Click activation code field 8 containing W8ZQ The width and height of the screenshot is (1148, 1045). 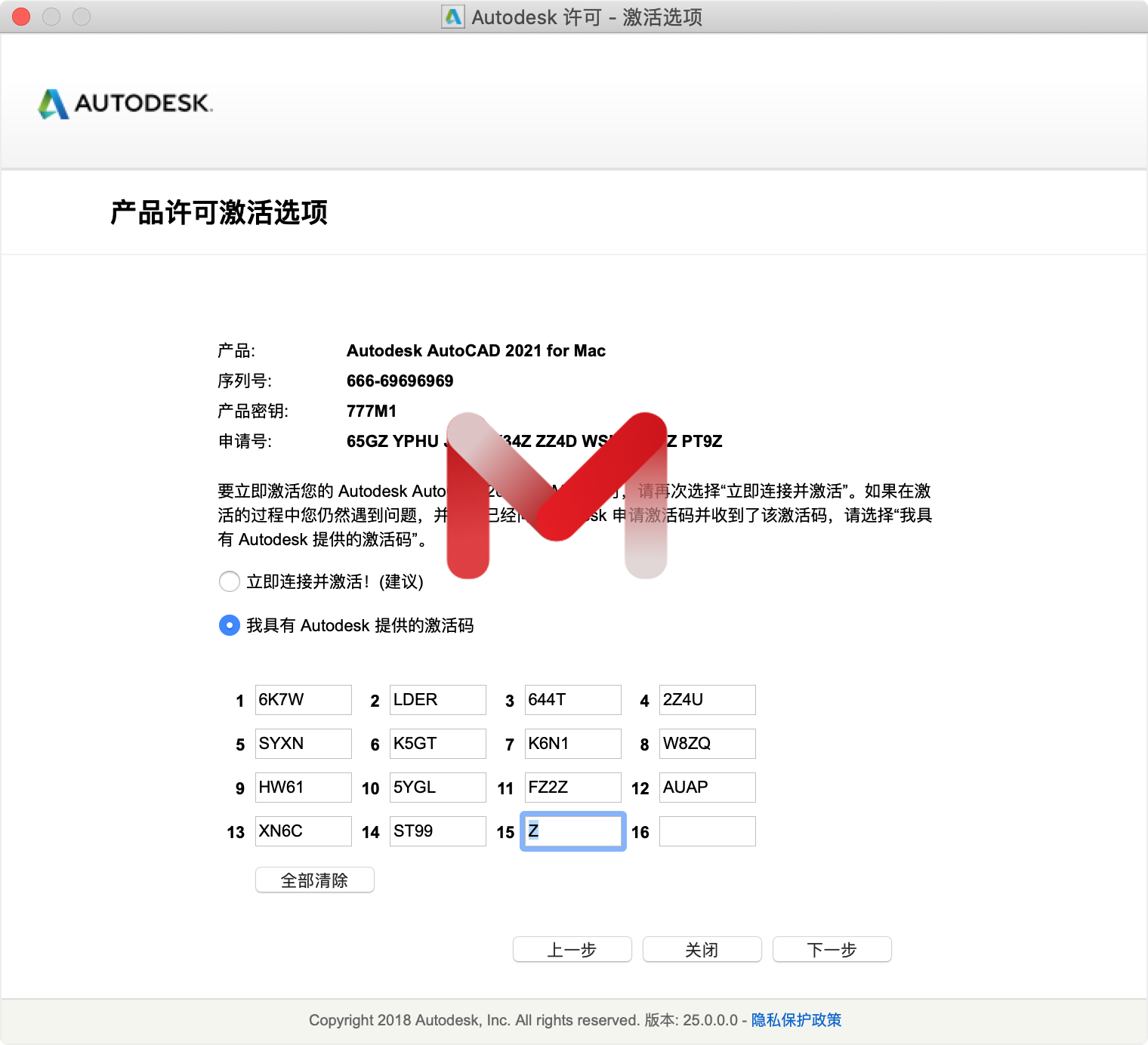click(x=708, y=744)
